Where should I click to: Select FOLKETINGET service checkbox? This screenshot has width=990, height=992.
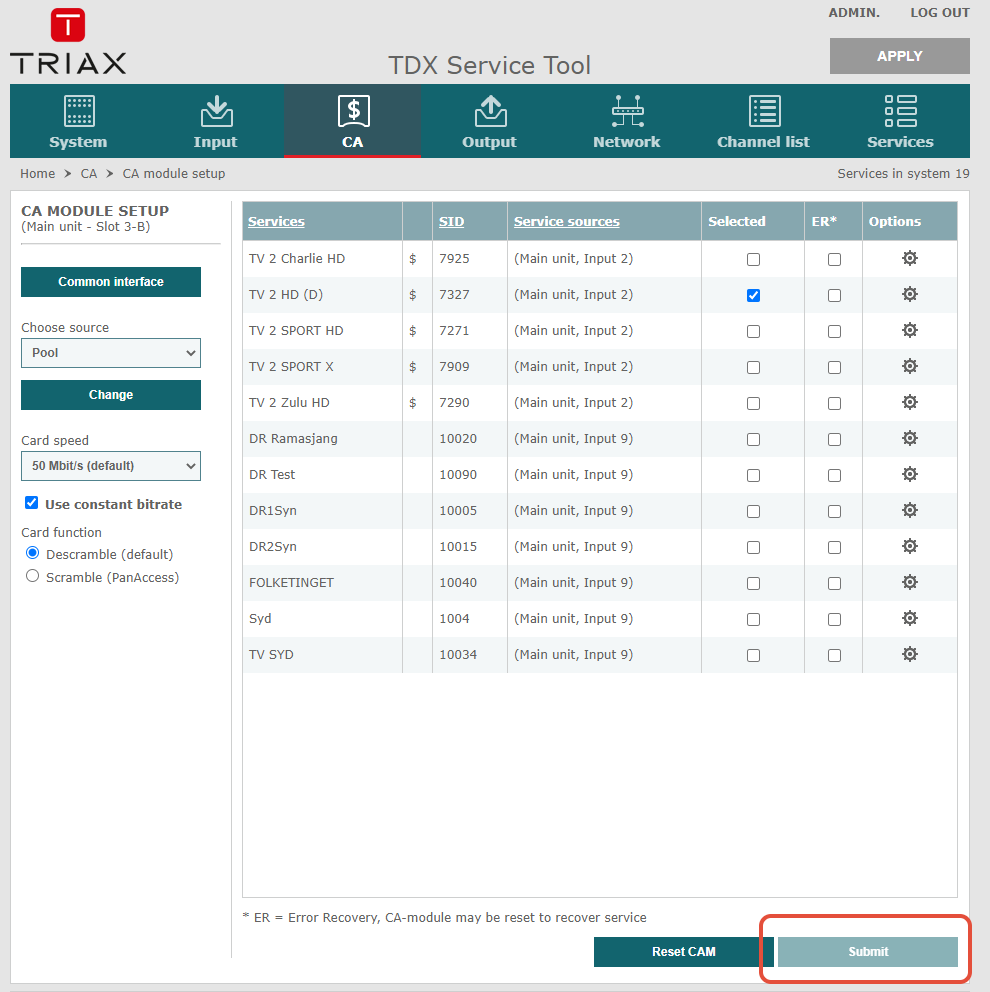point(753,584)
